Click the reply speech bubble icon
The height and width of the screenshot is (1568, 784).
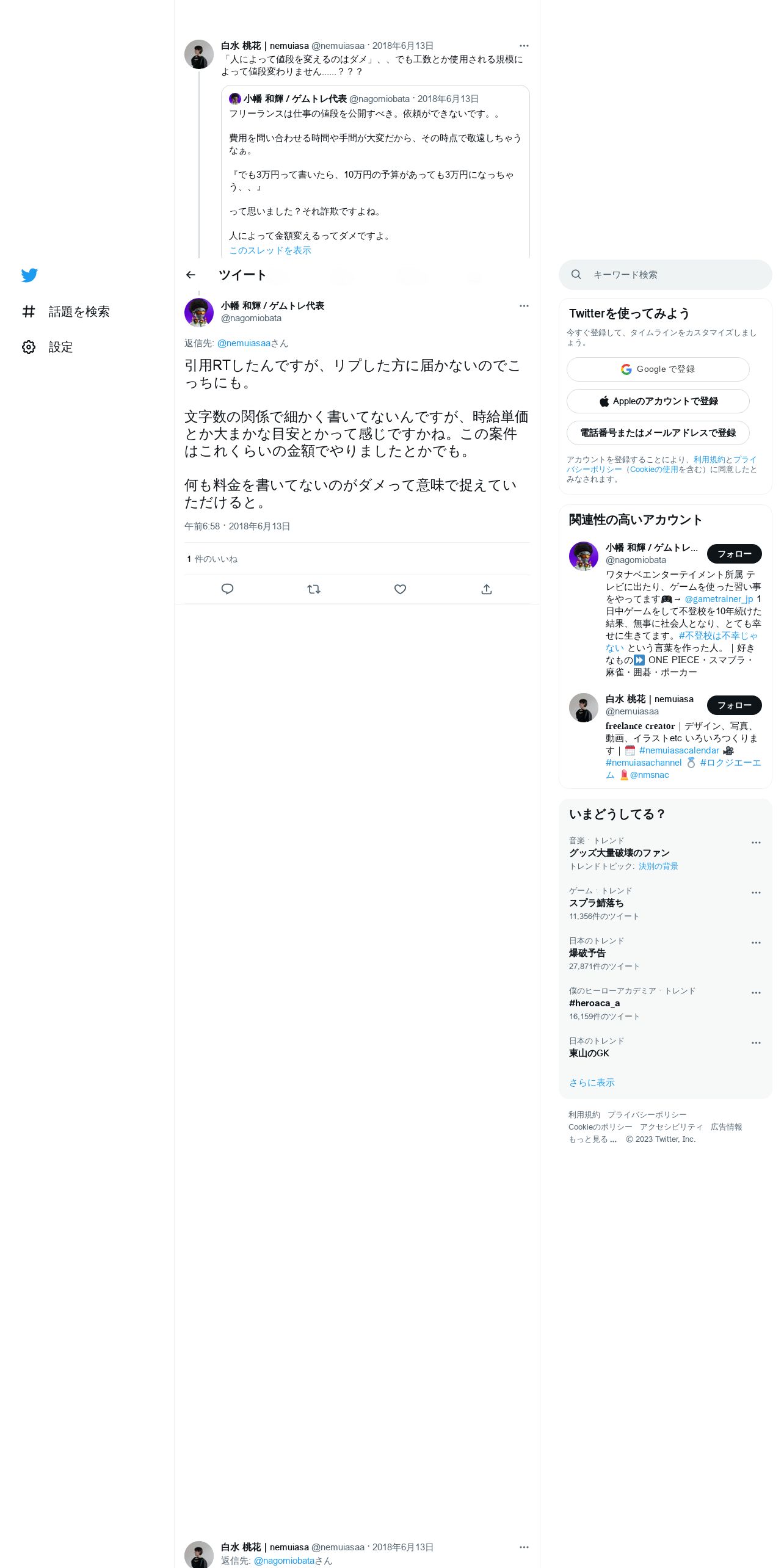(227, 589)
